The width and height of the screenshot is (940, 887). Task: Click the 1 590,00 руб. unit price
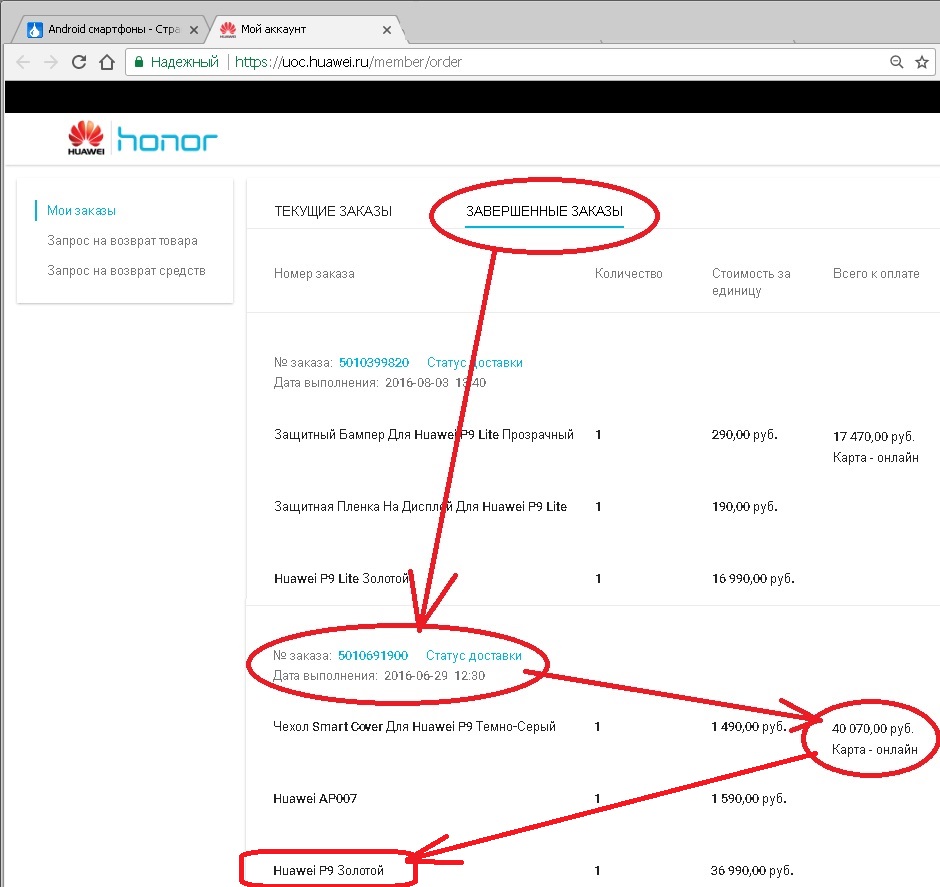[x=748, y=798]
